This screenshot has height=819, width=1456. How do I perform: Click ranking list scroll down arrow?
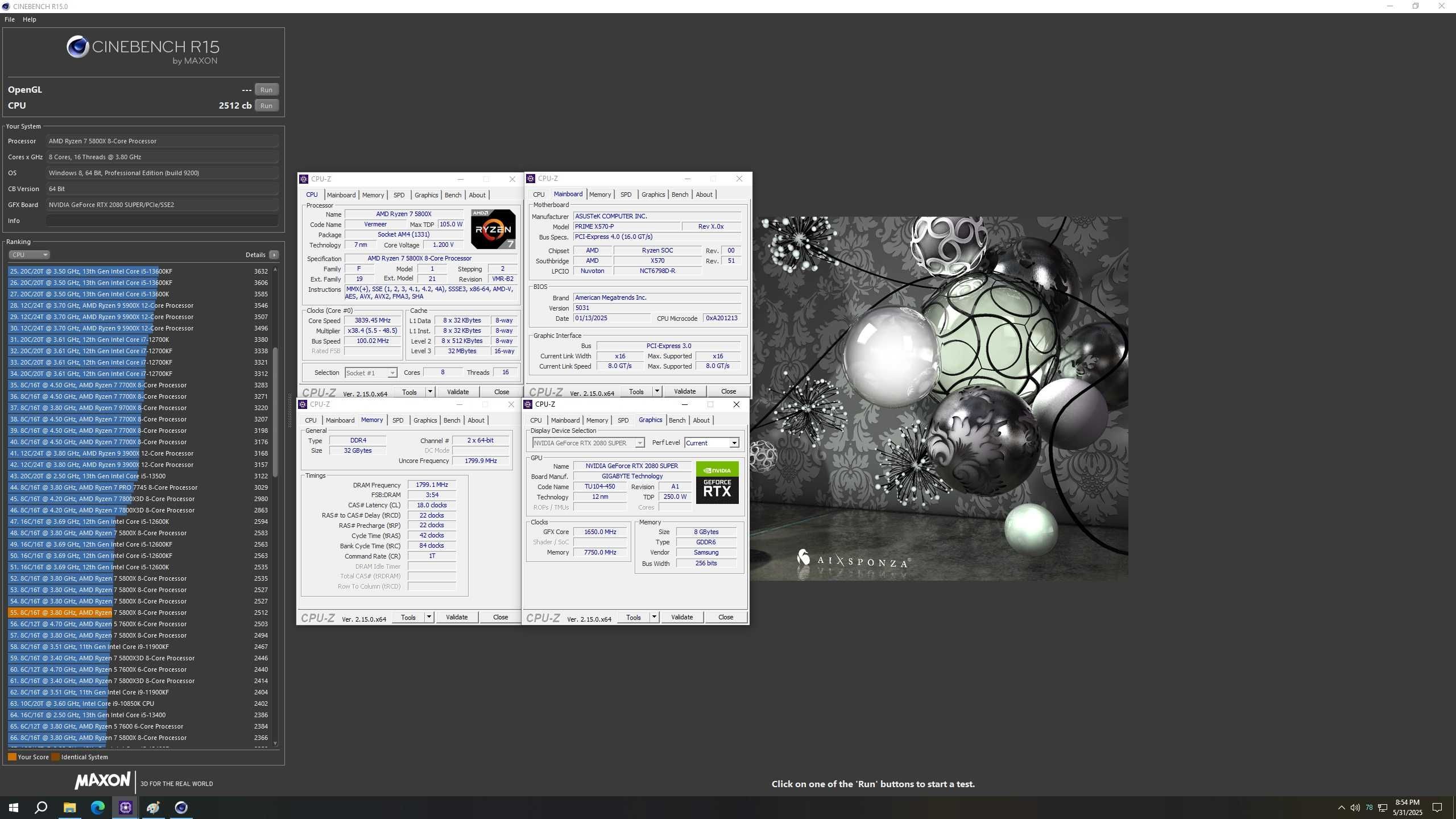275,743
